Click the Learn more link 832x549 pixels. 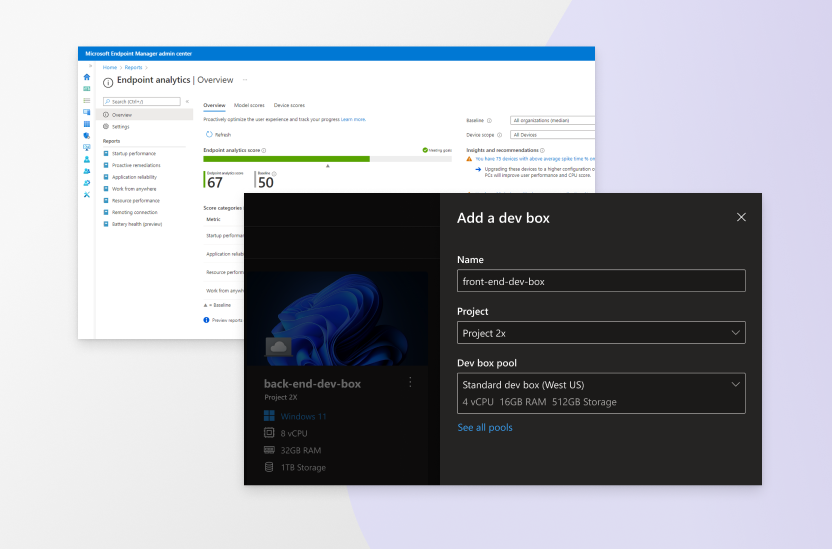point(353,119)
